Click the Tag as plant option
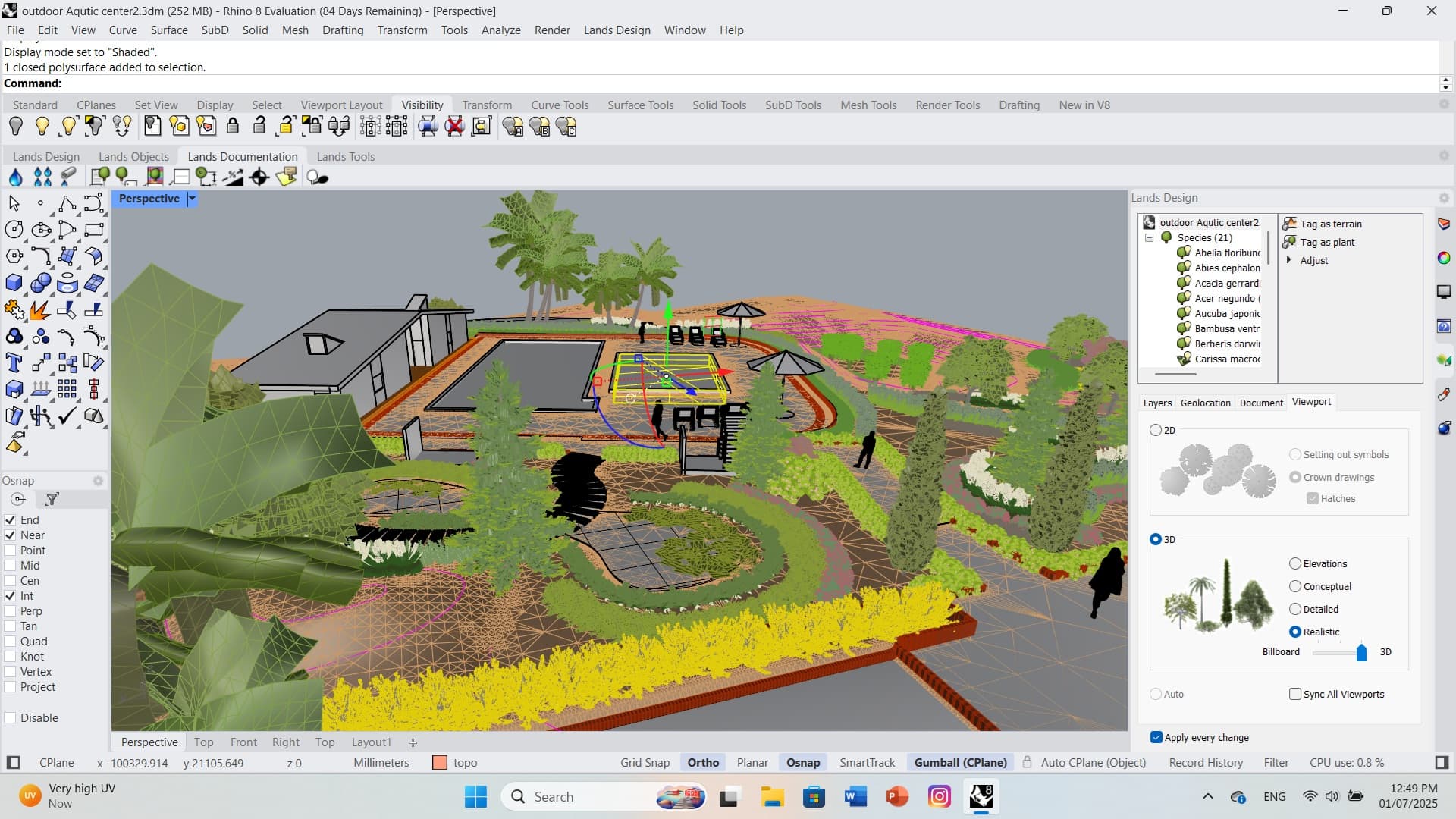Viewport: 1456px width, 819px height. pyautogui.click(x=1326, y=242)
